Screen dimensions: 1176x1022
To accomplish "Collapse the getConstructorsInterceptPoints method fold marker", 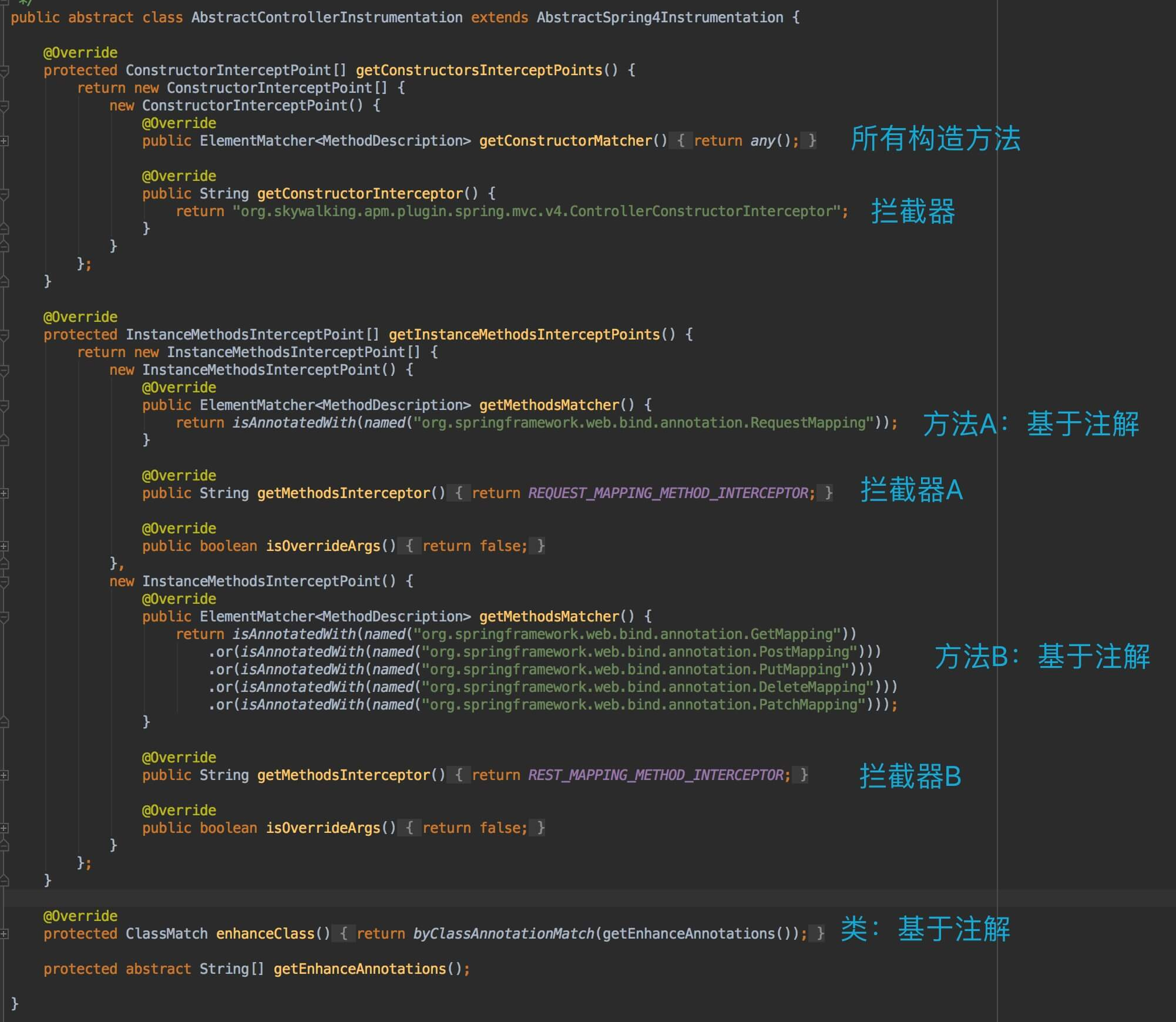I will (x=4, y=70).
